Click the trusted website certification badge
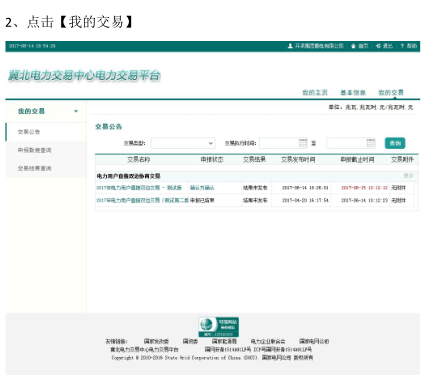Screen dimensions: 422x389 tap(218, 327)
